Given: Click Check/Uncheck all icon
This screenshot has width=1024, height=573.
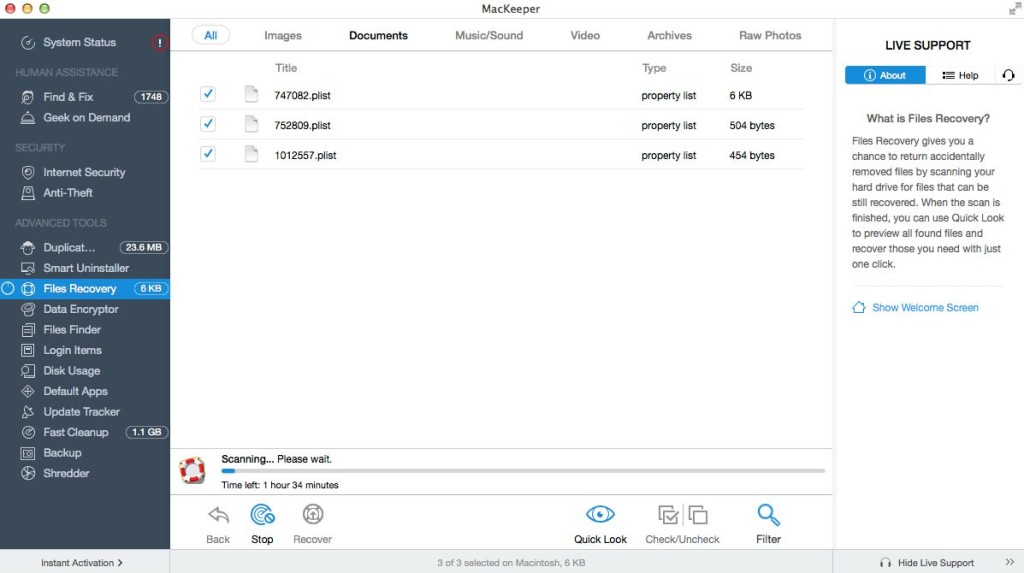Looking at the screenshot, I should [x=682, y=524].
